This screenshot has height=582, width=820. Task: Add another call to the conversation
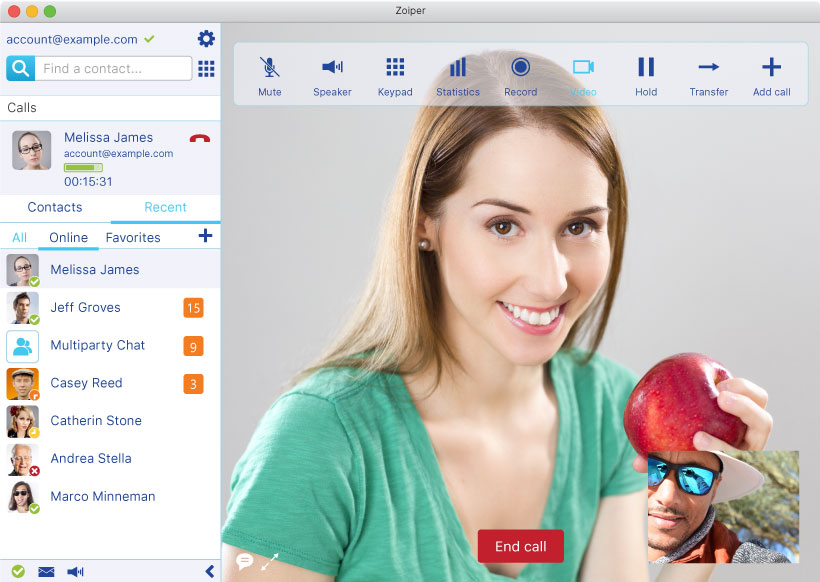[x=771, y=76]
